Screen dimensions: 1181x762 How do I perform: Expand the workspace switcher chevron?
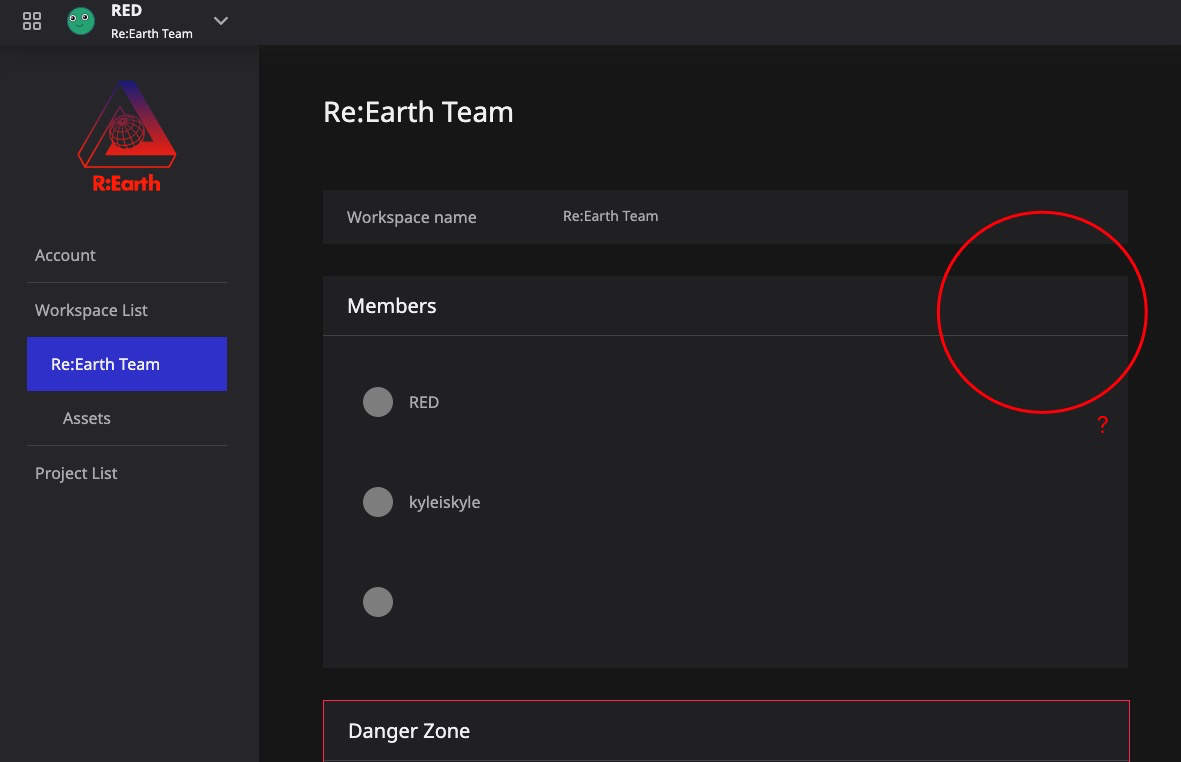[x=220, y=21]
